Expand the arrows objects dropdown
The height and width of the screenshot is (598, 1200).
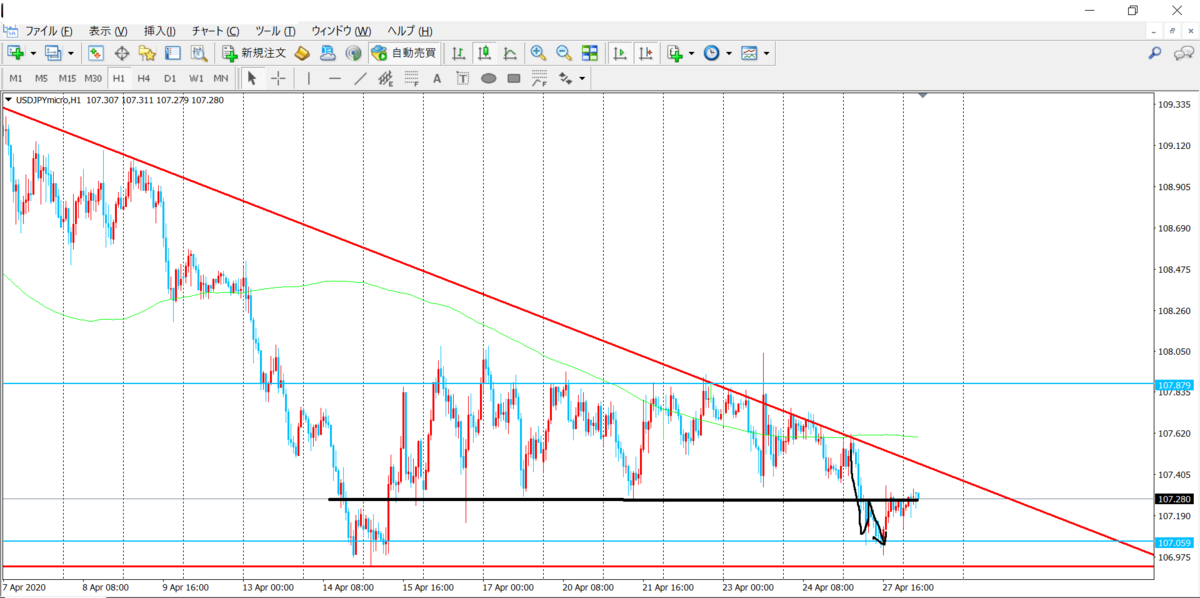pyautogui.click(x=582, y=78)
